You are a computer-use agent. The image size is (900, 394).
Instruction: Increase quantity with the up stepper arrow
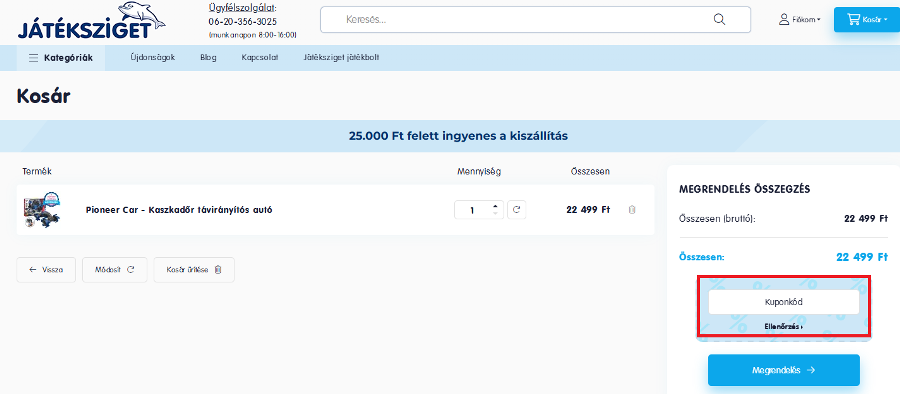pyautogui.click(x=496, y=206)
